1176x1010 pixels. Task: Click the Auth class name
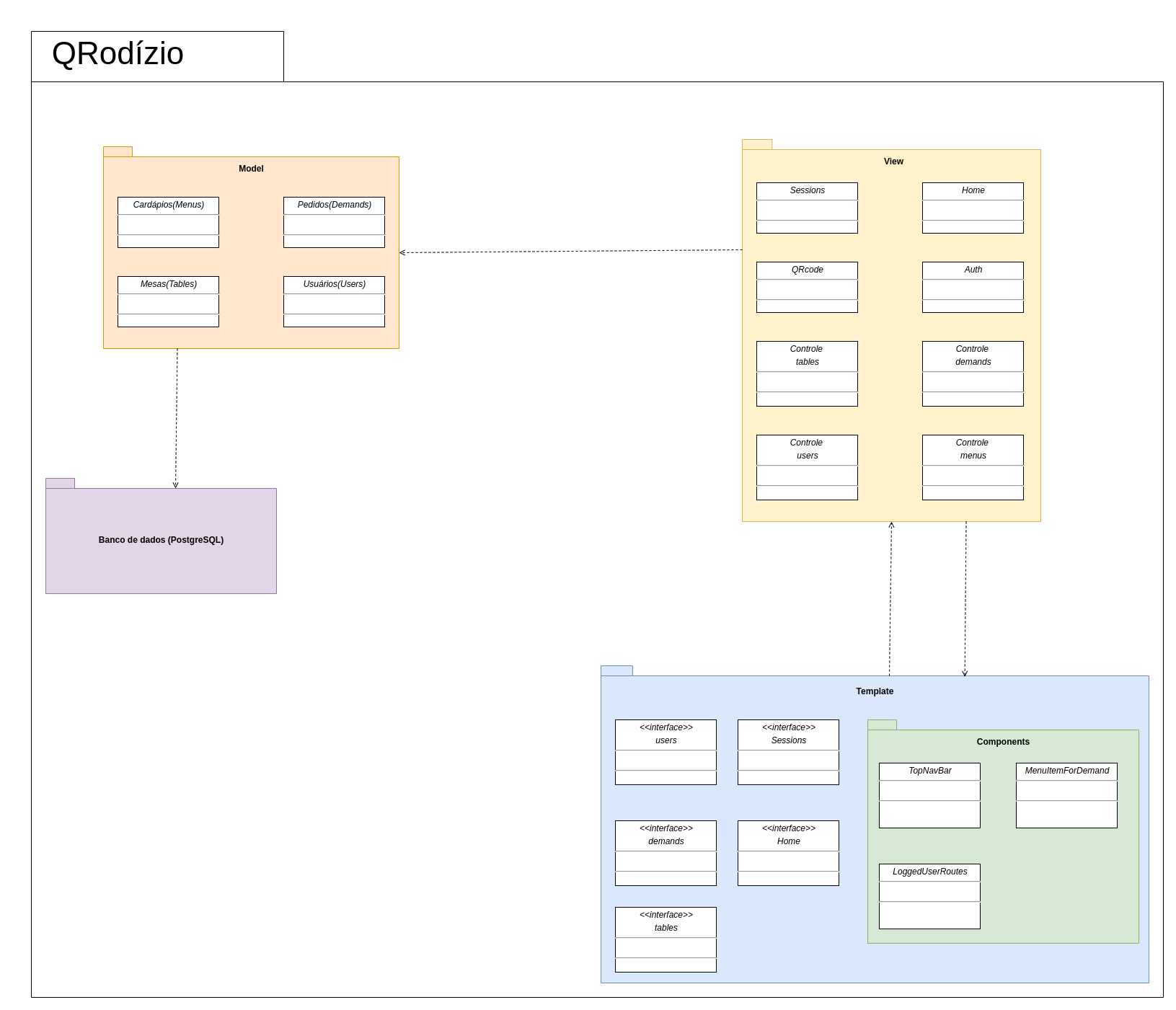click(973, 270)
